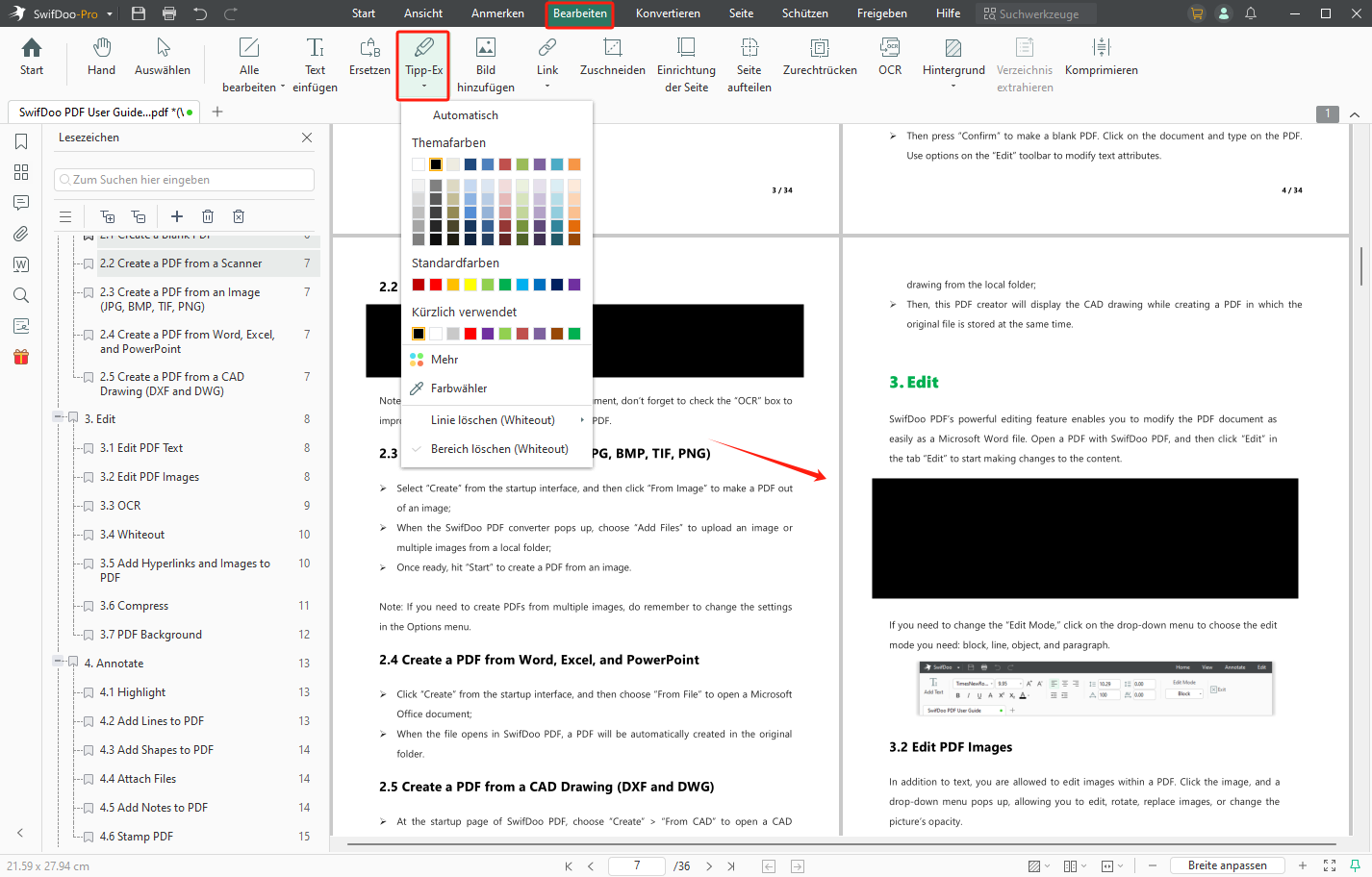Close the Lesezeichen panel

[x=307, y=138]
